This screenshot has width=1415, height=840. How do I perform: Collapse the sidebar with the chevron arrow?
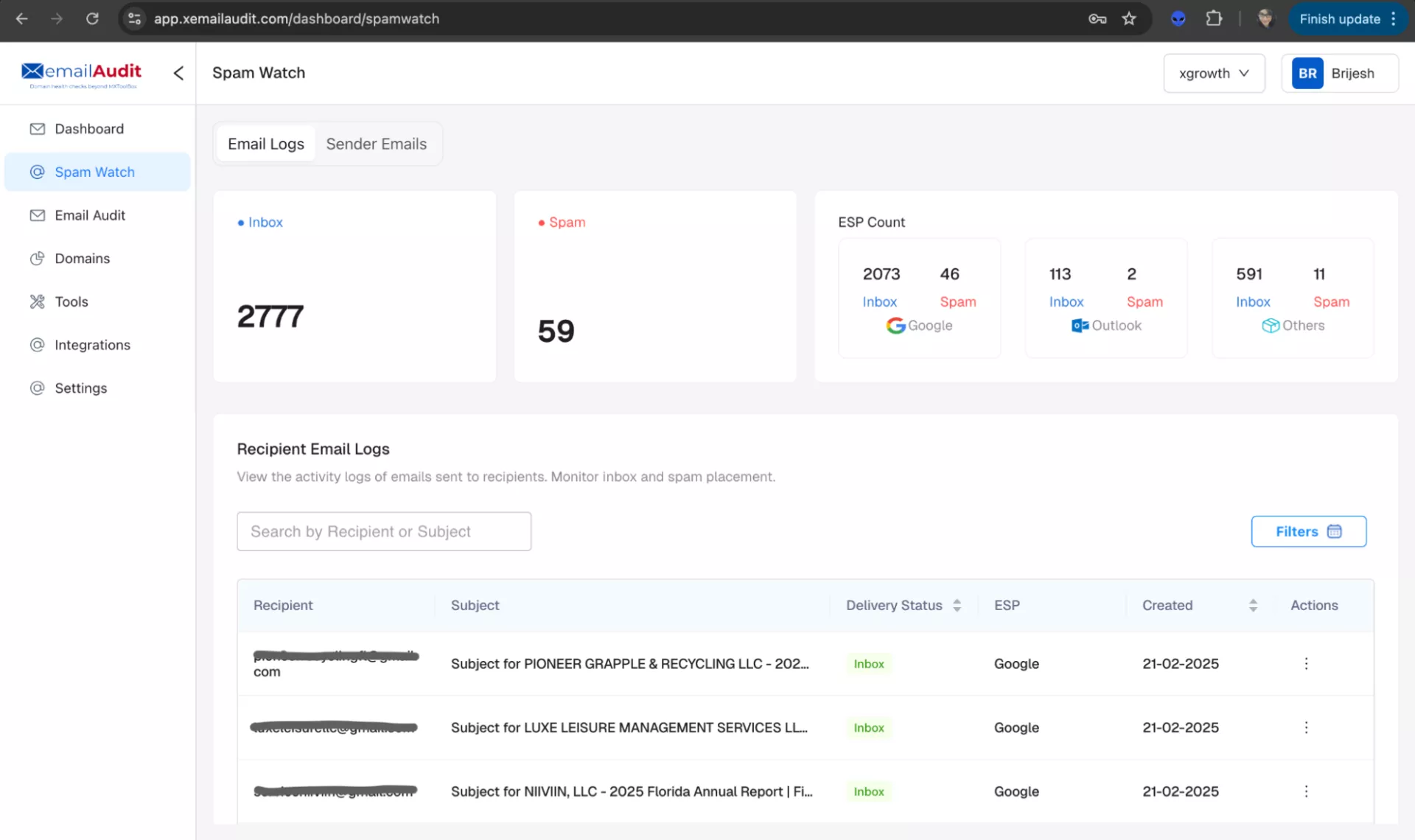pos(178,73)
